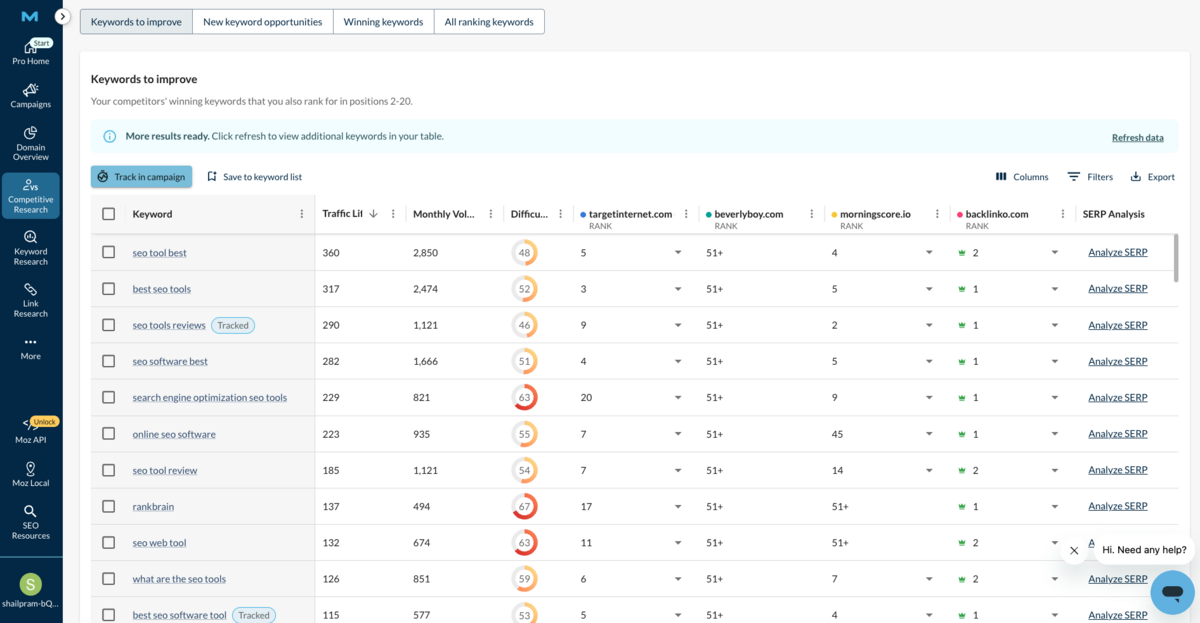Click Track in campaign button
This screenshot has height=623, width=1200.
coord(141,177)
